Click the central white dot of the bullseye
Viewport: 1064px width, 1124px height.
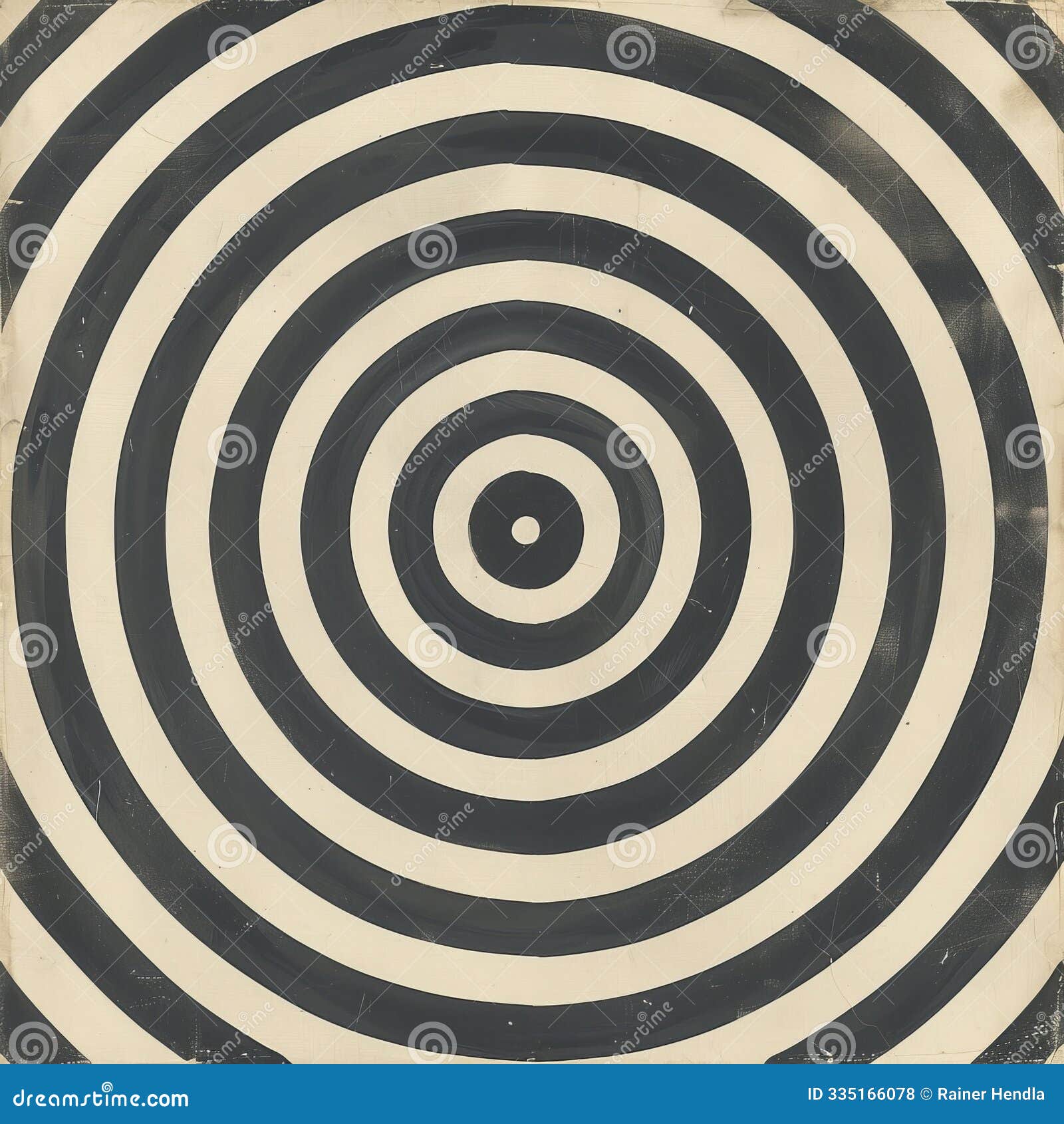coord(525,529)
